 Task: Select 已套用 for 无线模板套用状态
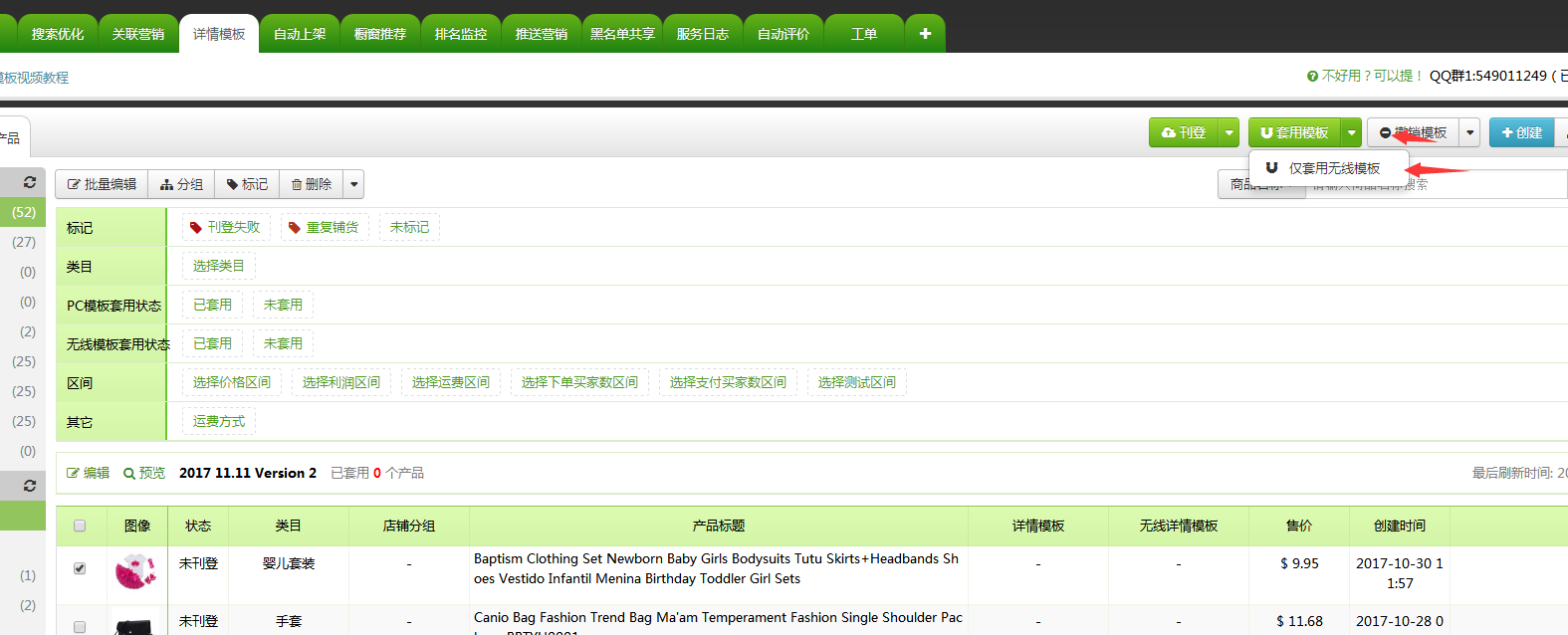click(212, 343)
